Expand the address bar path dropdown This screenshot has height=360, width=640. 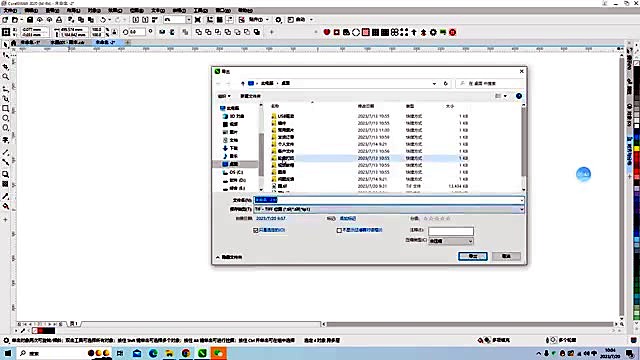(x=434, y=83)
